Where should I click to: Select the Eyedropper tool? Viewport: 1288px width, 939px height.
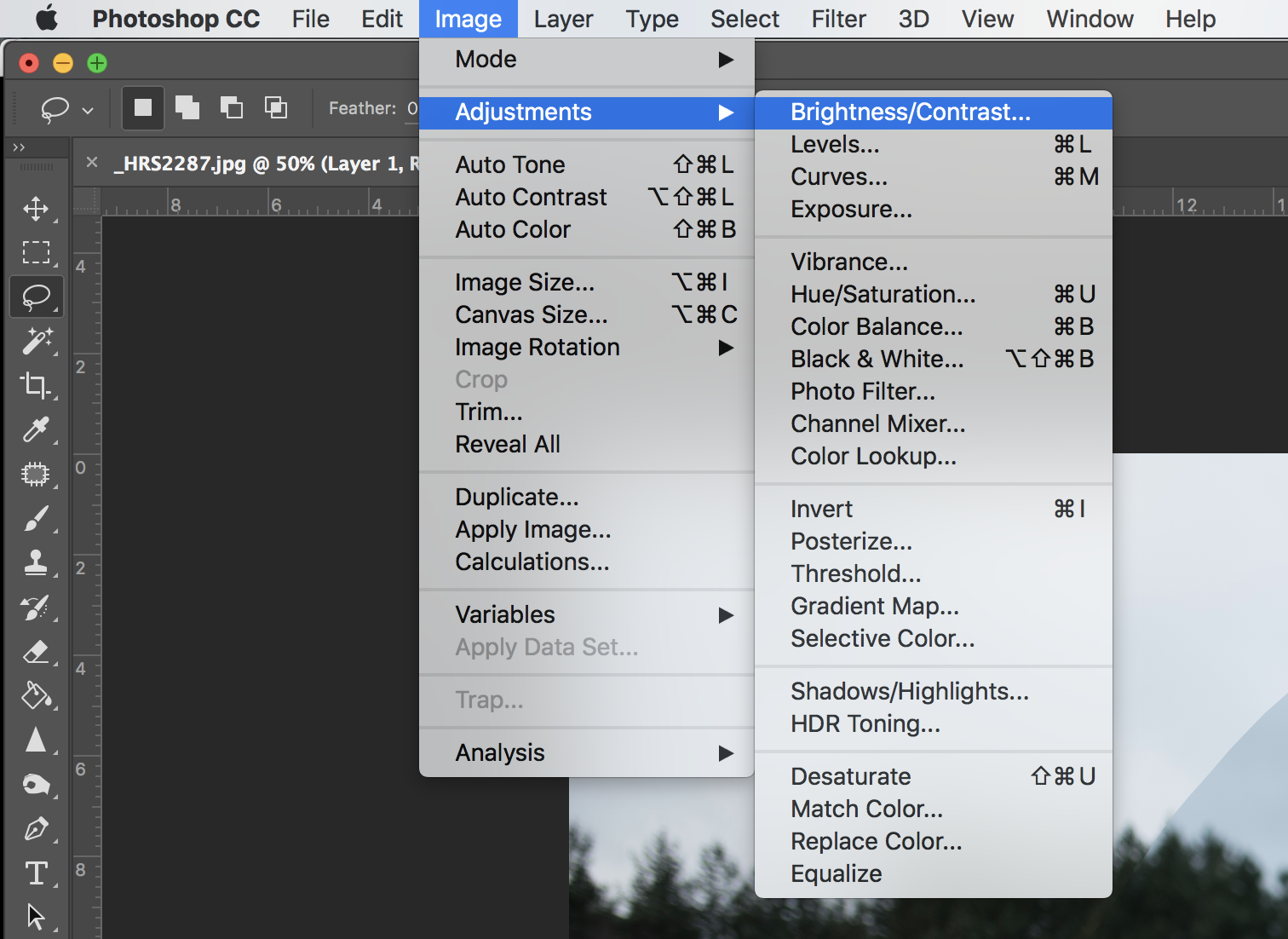[x=36, y=429]
